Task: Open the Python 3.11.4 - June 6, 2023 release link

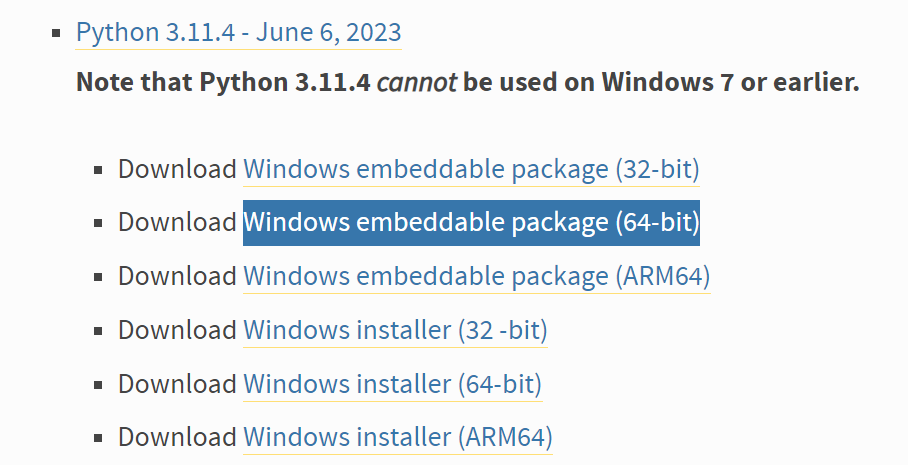Action: coord(239,32)
